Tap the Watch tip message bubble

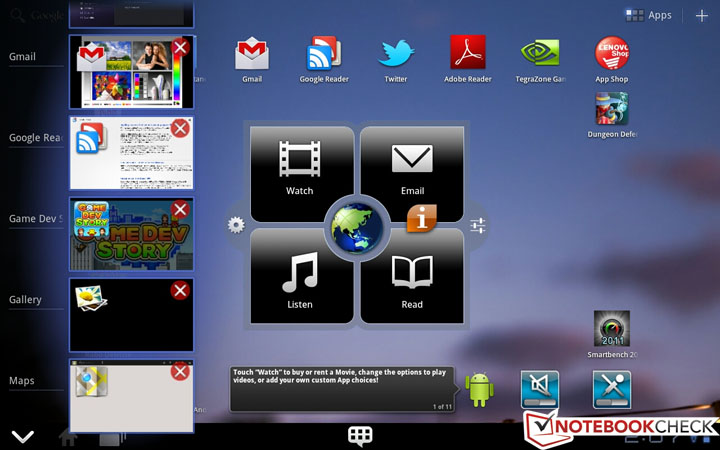pos(343,389)
